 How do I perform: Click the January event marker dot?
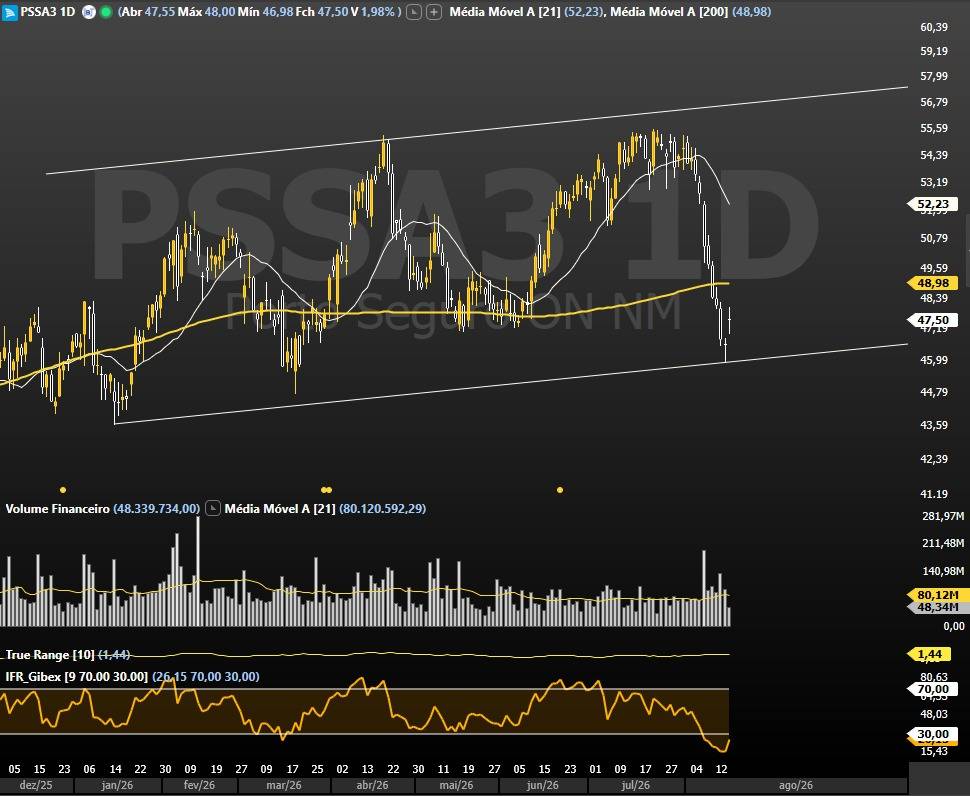63,490
